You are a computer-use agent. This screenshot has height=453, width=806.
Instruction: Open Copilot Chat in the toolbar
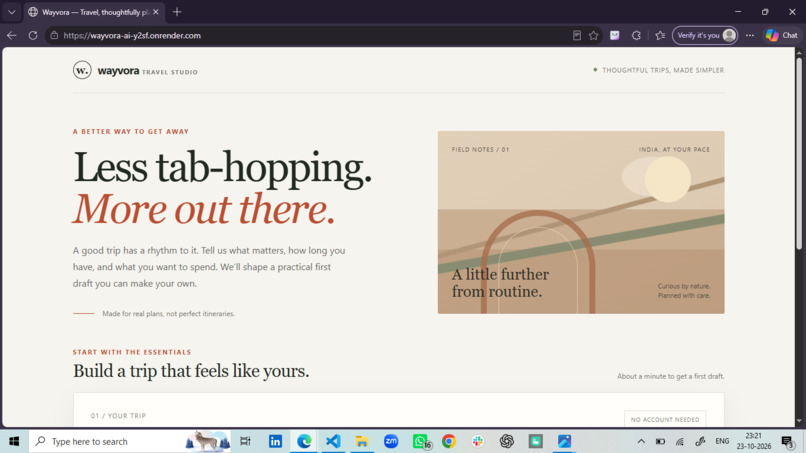pos(781,35)
